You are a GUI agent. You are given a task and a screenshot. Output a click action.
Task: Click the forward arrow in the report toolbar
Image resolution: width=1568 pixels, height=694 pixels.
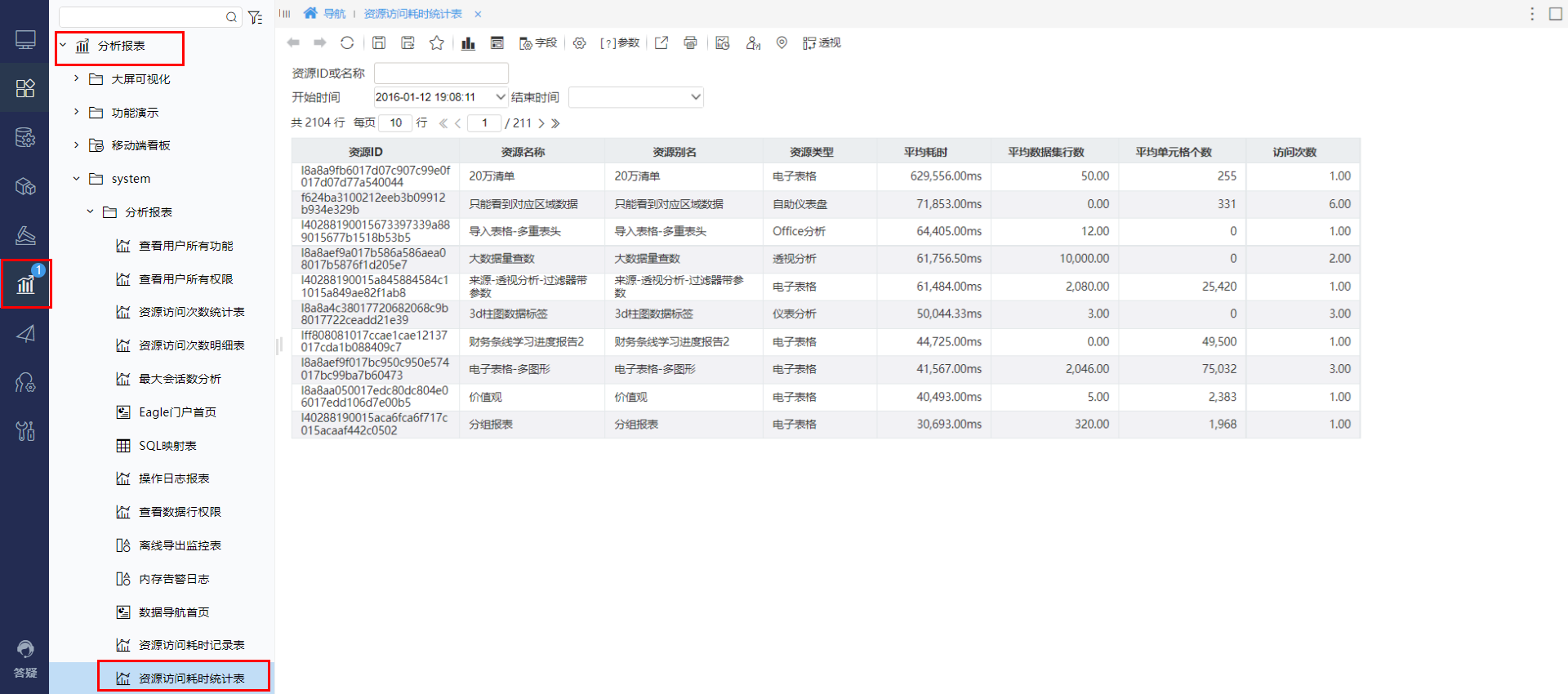click(x=320, y=42)
